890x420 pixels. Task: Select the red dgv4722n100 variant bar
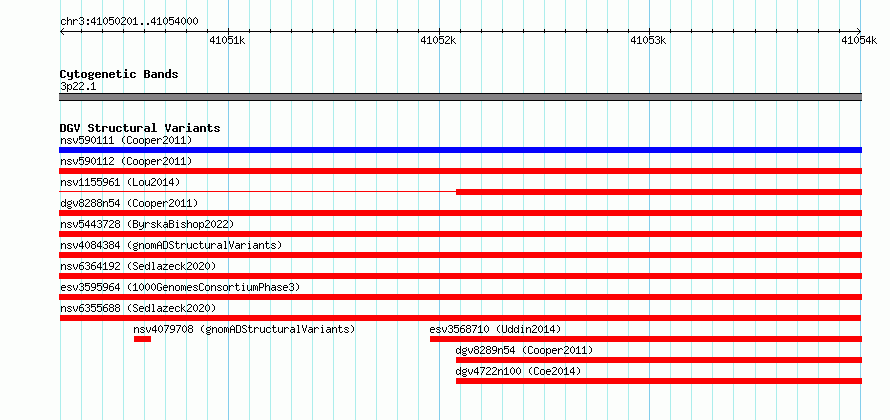[x=659, y=381]
